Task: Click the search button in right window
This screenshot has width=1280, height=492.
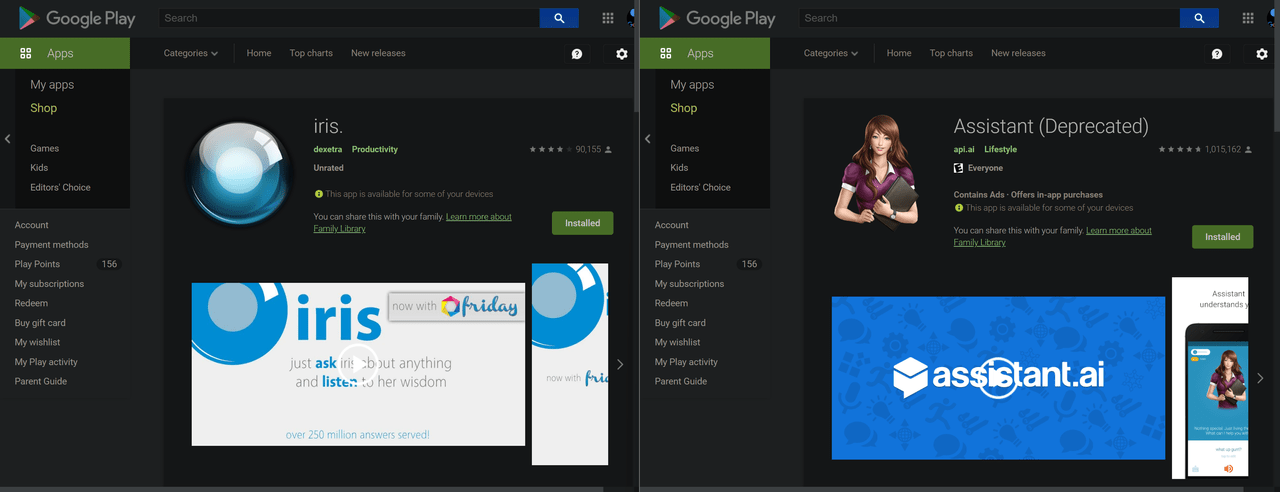Action: pyautogui.click(x=1199, y=18)
